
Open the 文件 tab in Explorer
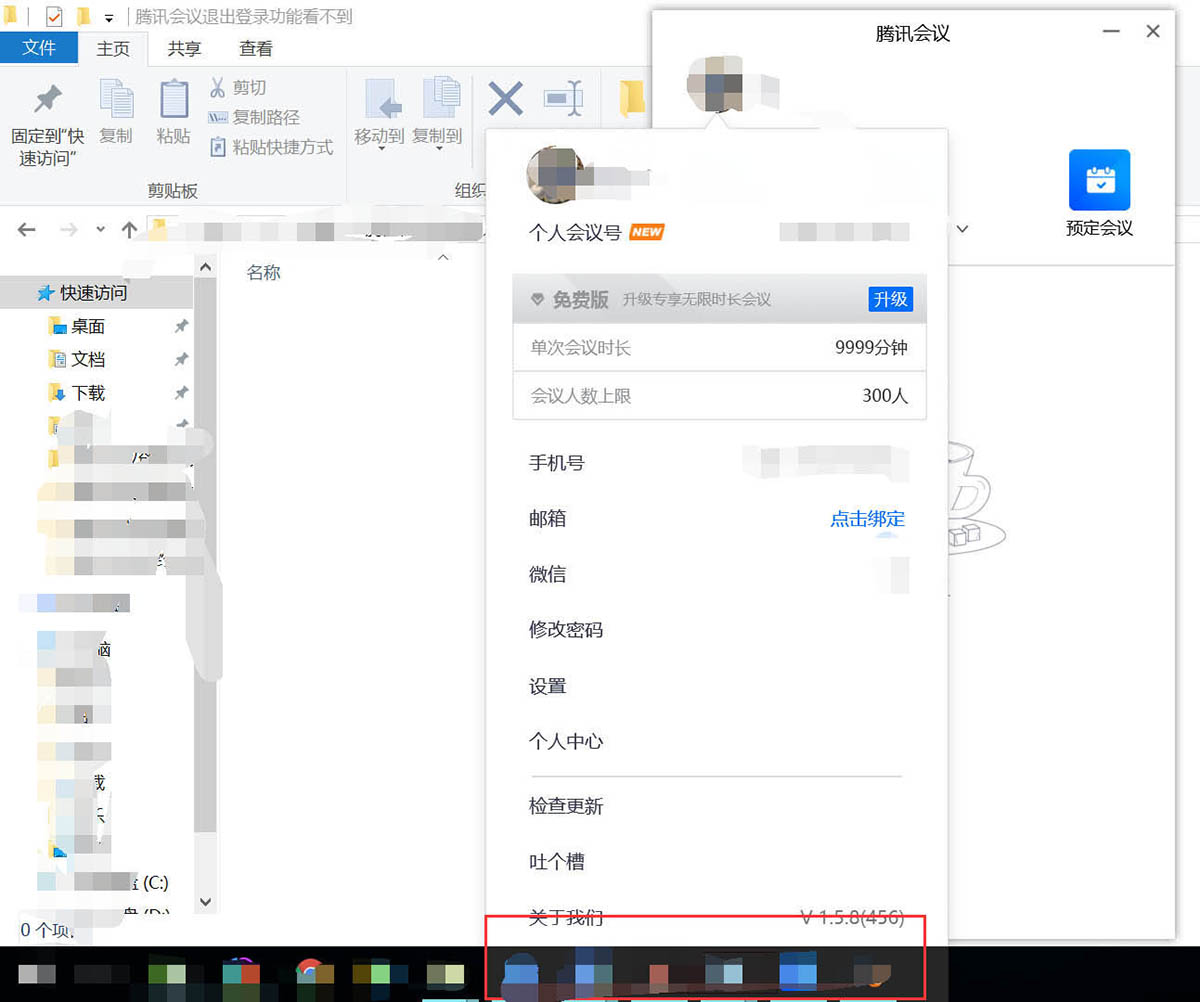point(39,47)
